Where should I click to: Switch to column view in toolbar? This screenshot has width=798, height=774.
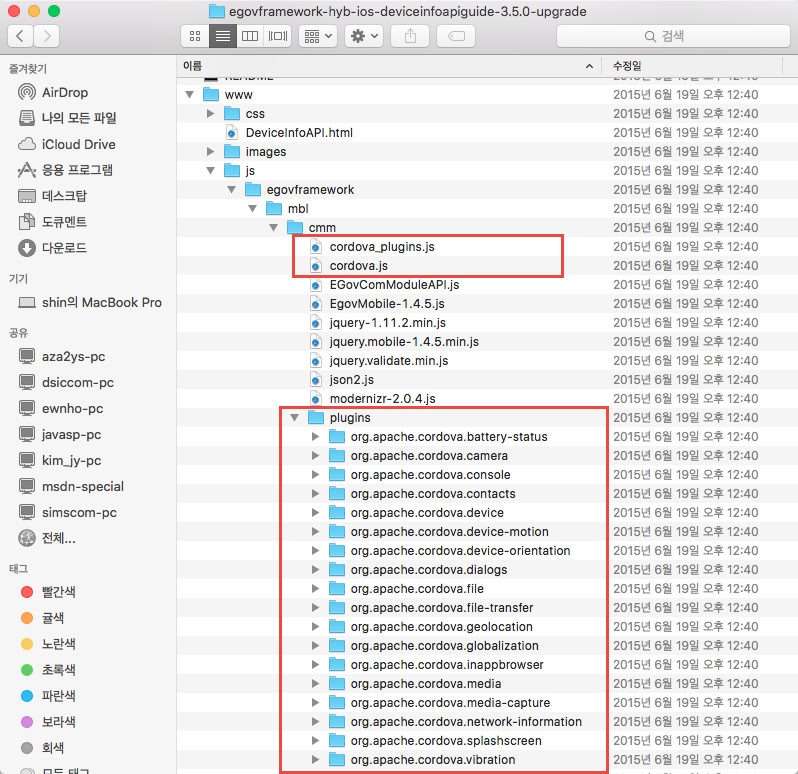pyautogui.click(x=250, y=36)
